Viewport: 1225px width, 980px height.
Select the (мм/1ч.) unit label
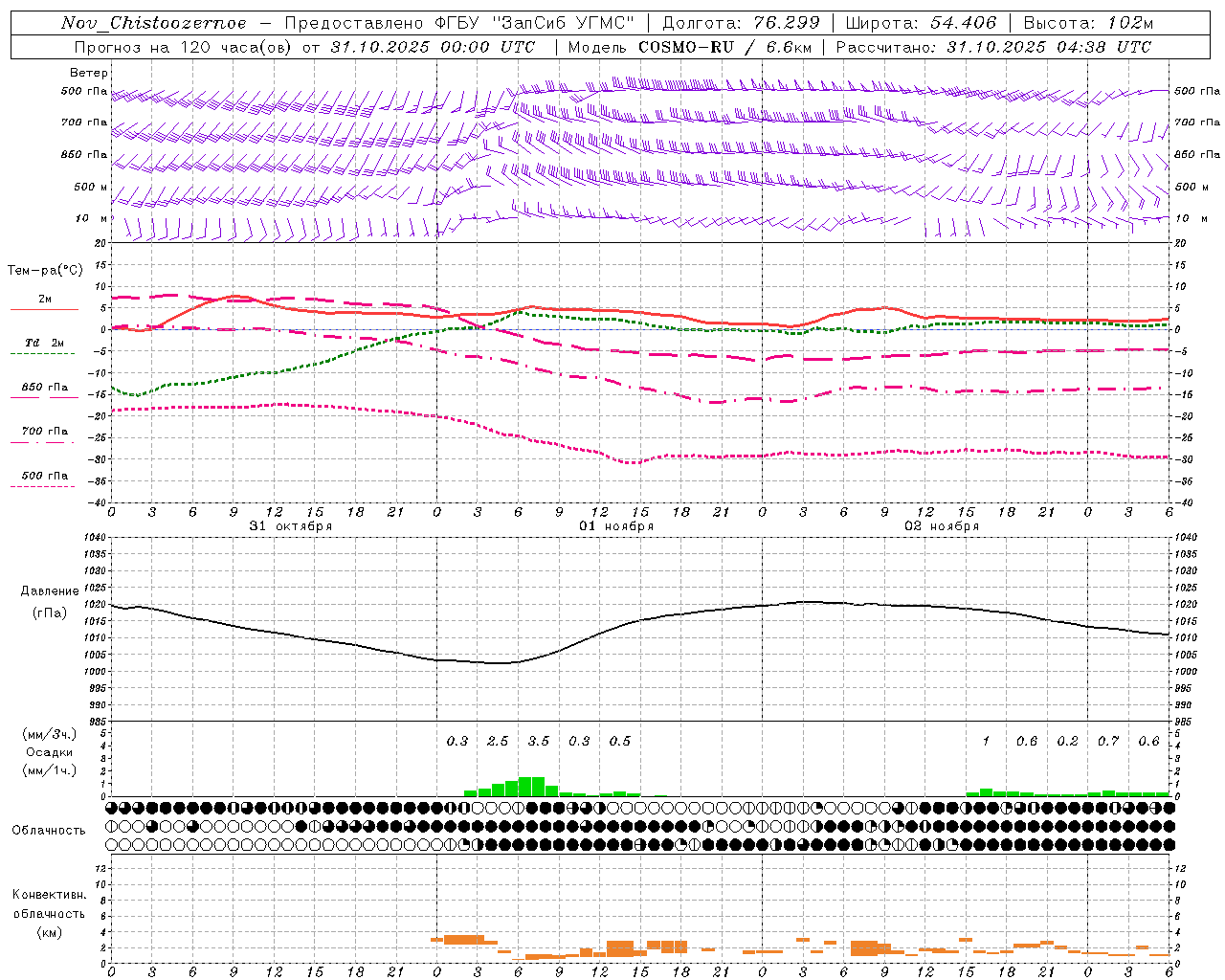[50, 770]
